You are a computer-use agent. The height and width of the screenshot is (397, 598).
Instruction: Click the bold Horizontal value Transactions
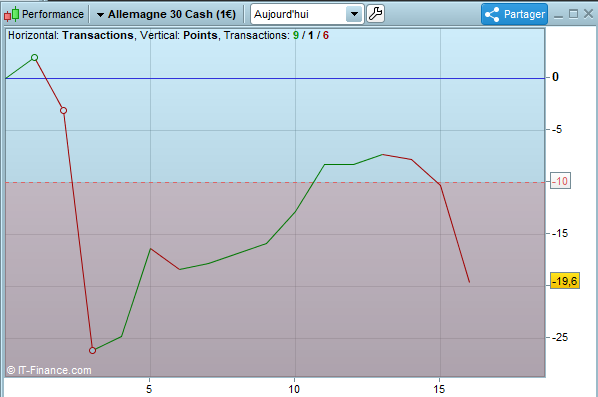click(98, 35)
